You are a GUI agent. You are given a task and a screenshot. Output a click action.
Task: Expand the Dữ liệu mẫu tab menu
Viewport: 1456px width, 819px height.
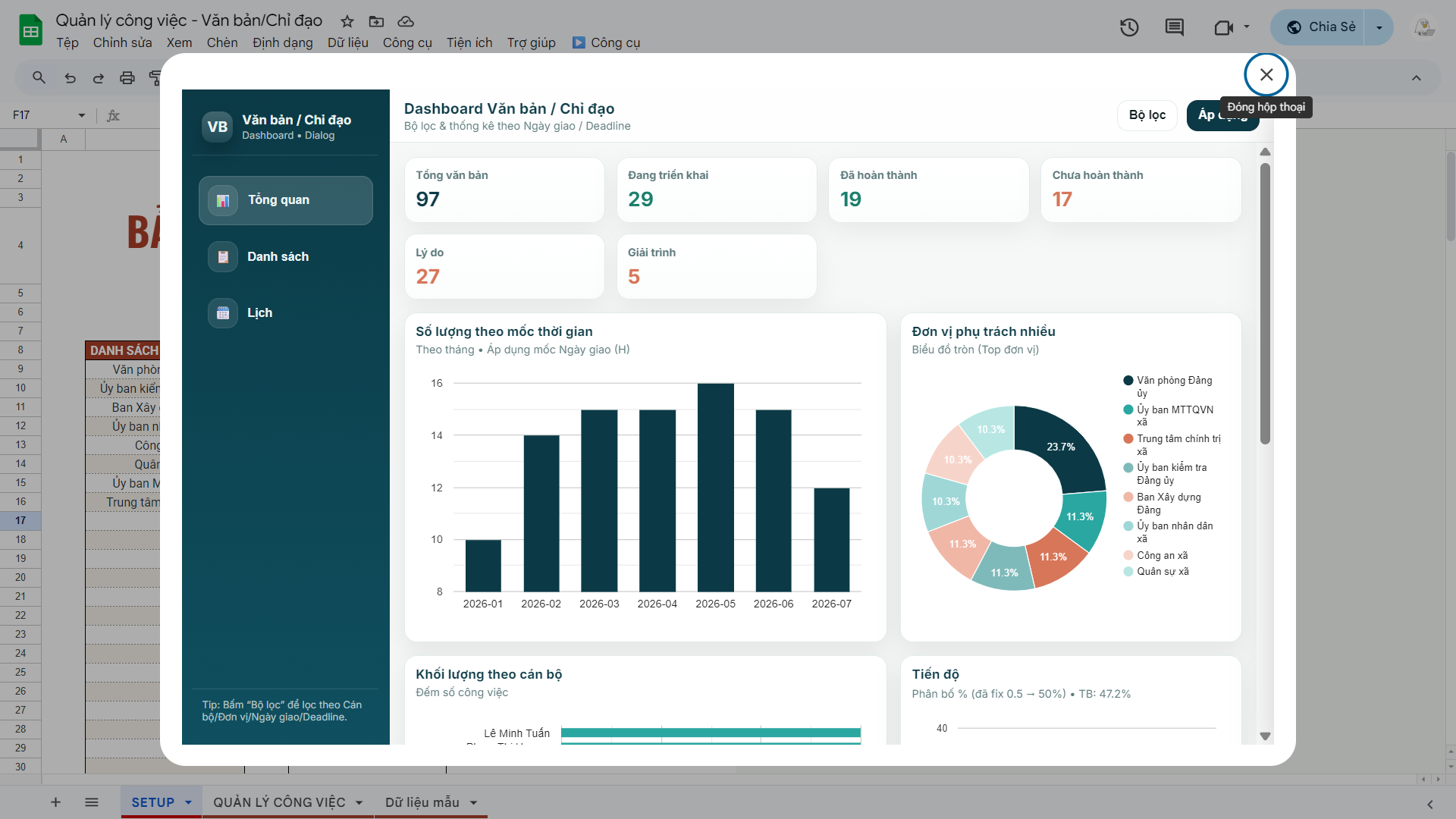tap(474, 802)
